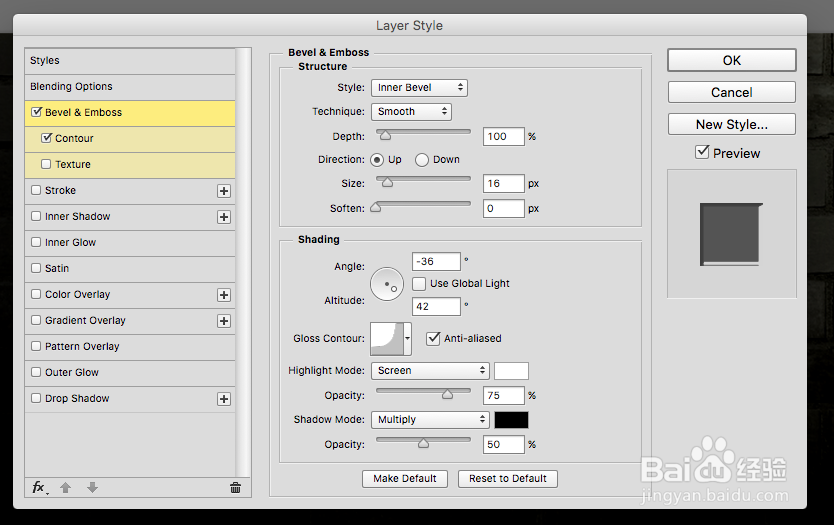The width and height of the screenshot is (834, 525).
Task: Add another Inner Shadow with plus icon
Action: click(x=224, y=217)
